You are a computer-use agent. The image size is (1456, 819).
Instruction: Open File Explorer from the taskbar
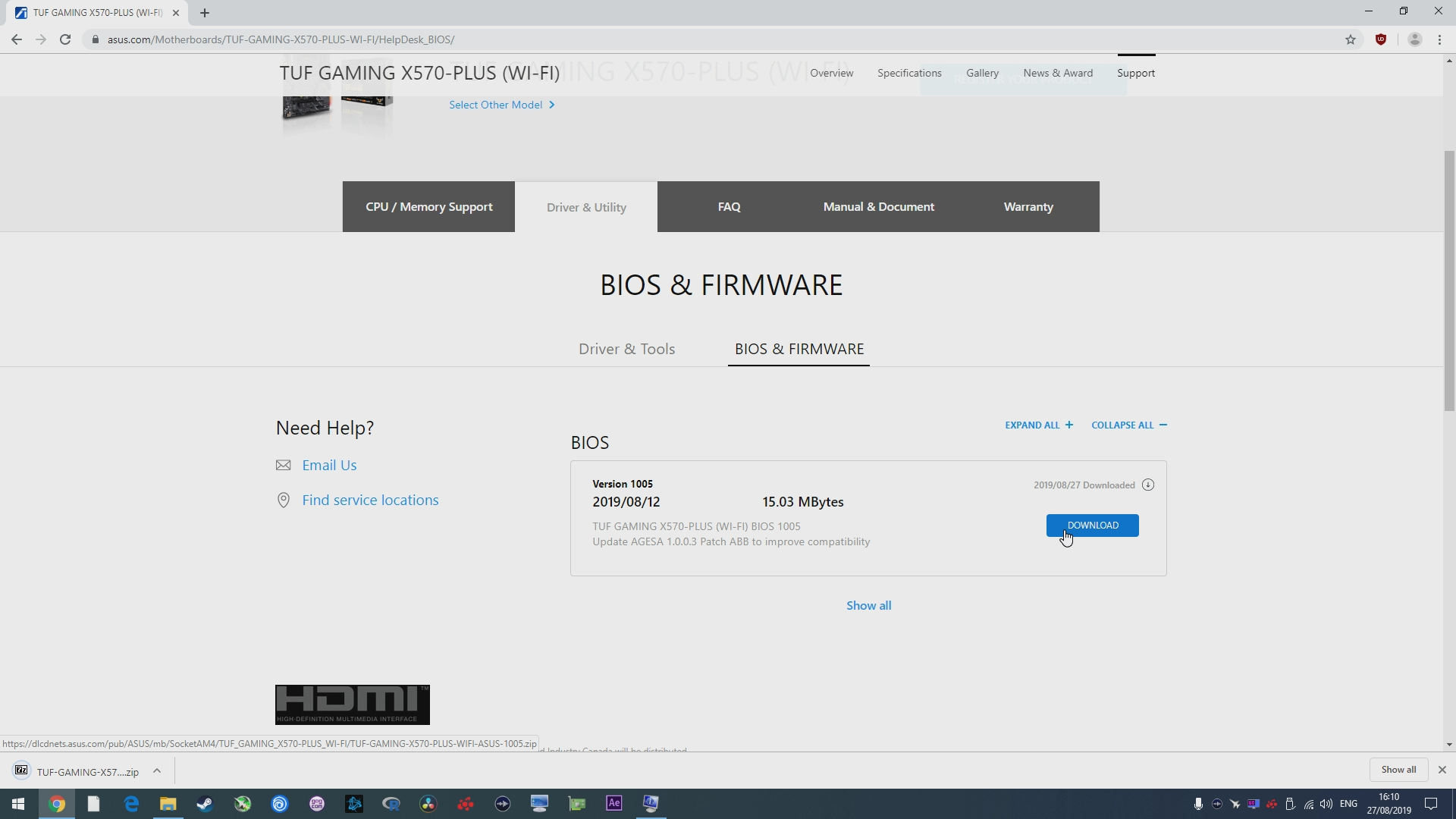coord(168,804)
